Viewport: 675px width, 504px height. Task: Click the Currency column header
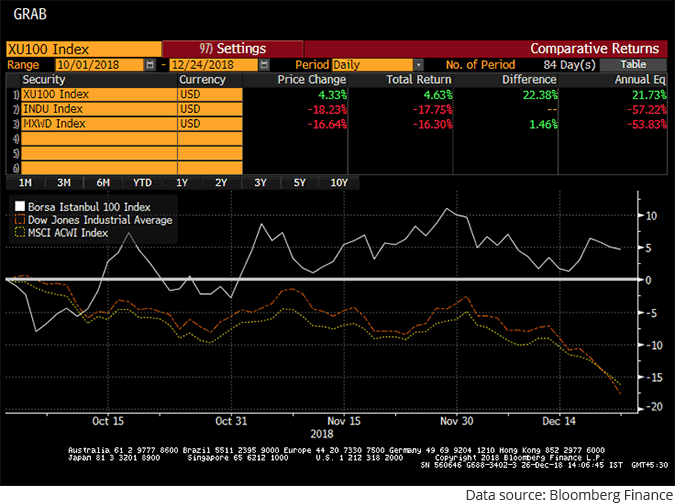pyautogui.click(x=202, y=80)
